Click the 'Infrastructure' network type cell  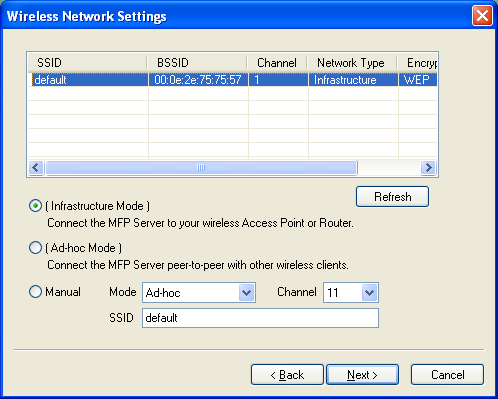point(353,80)
